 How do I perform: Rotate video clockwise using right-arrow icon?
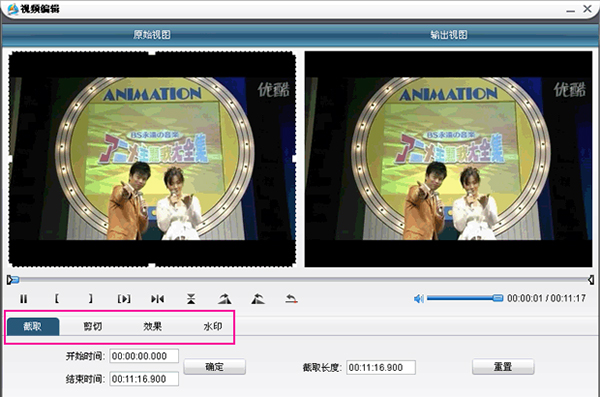pyautogui.click(x=225, y=299)
